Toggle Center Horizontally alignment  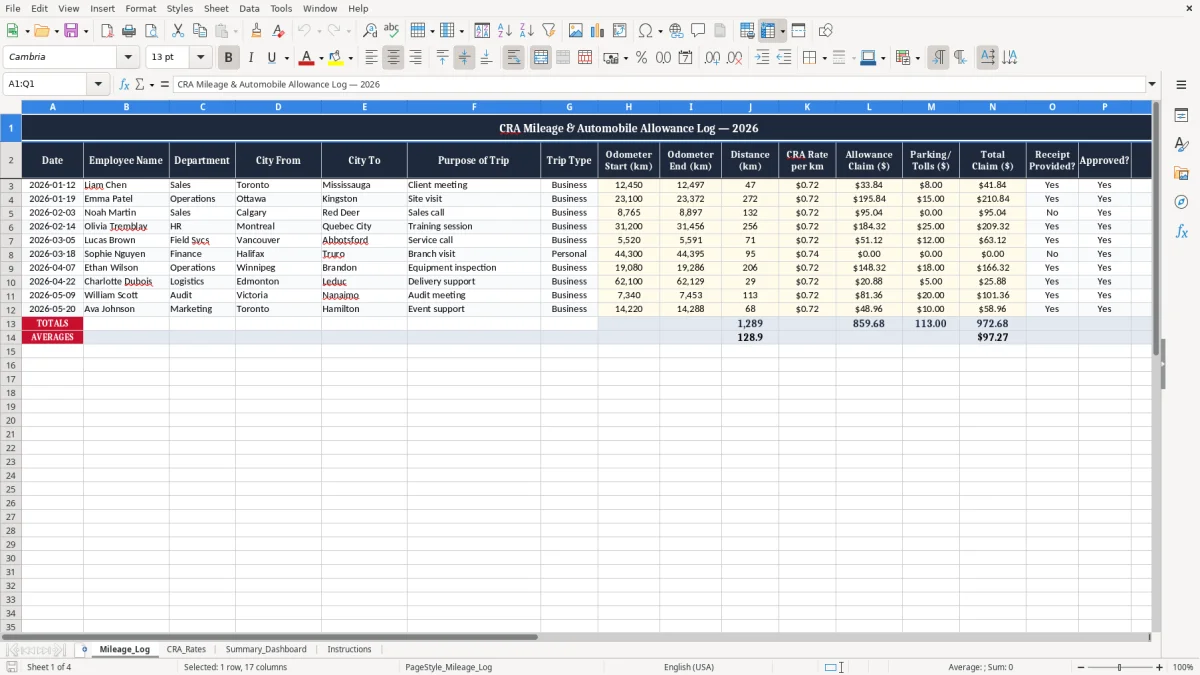393,58
